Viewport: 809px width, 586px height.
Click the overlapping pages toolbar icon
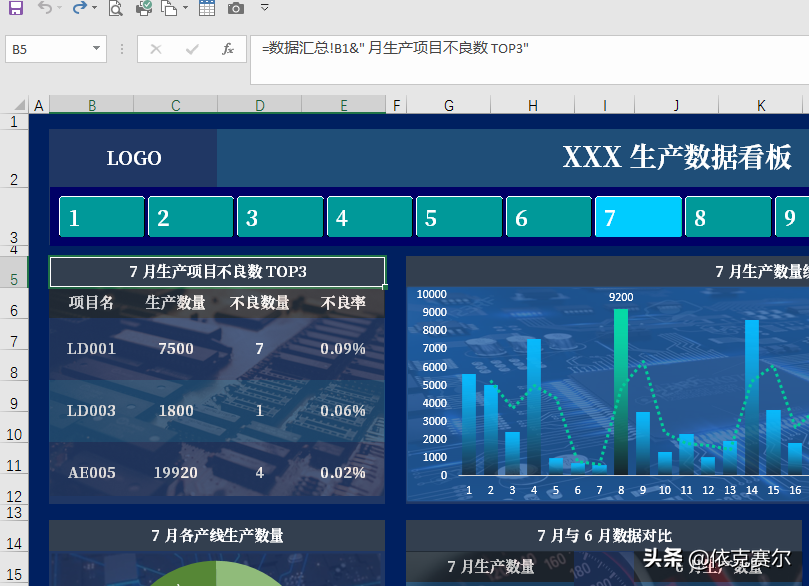click(x=169, y=8)
